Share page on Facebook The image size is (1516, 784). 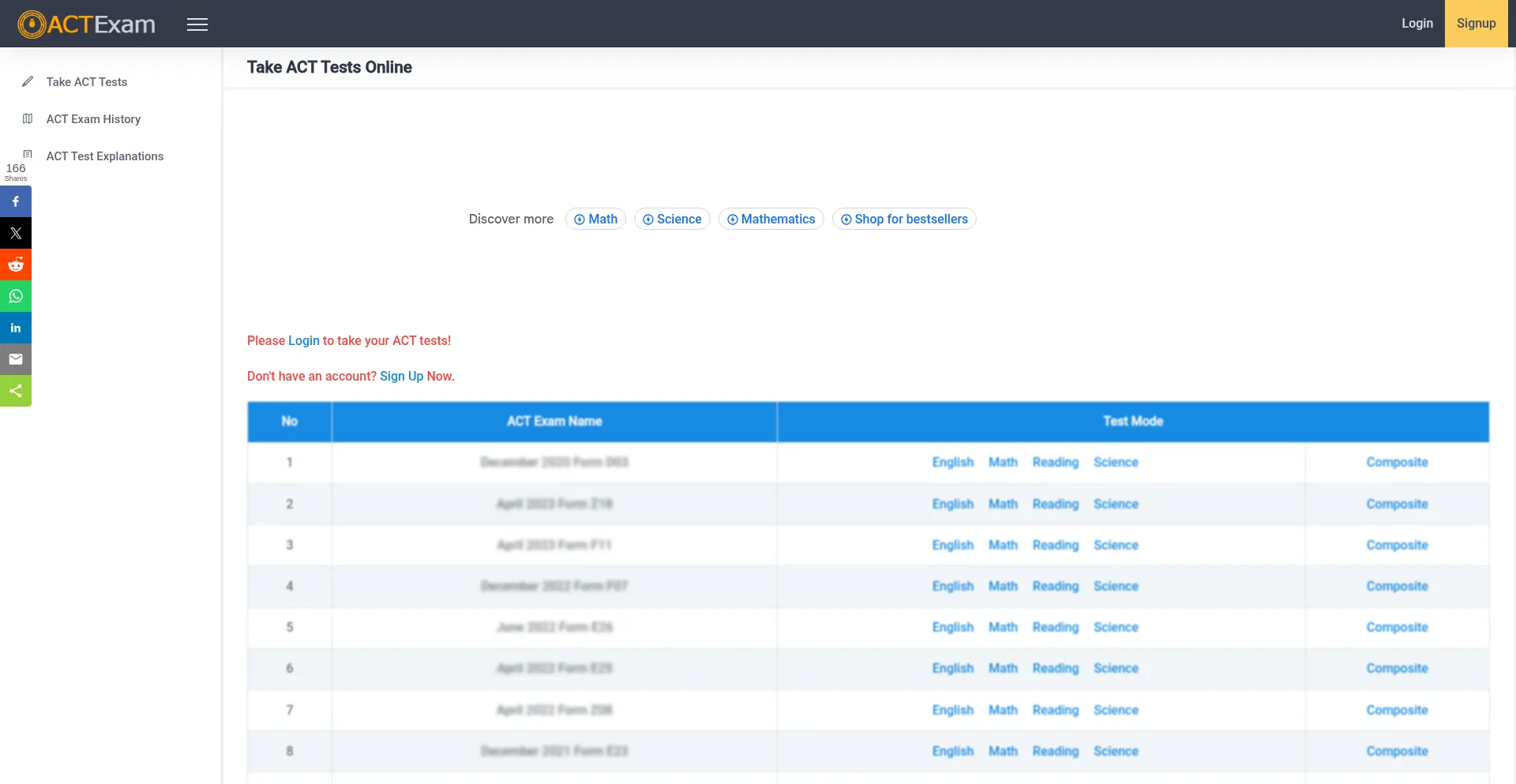pos(16,201)
